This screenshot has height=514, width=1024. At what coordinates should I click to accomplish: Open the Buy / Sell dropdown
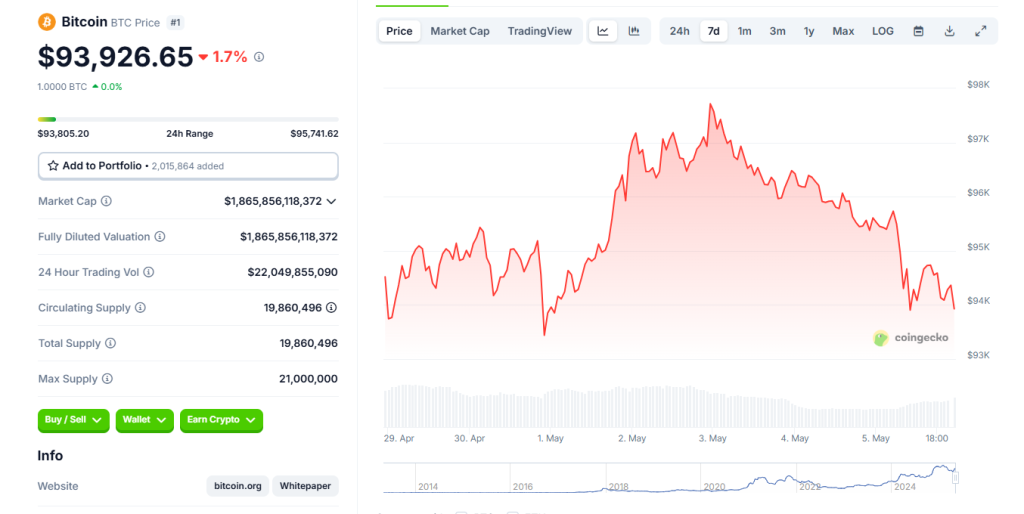tap(73, 420)
